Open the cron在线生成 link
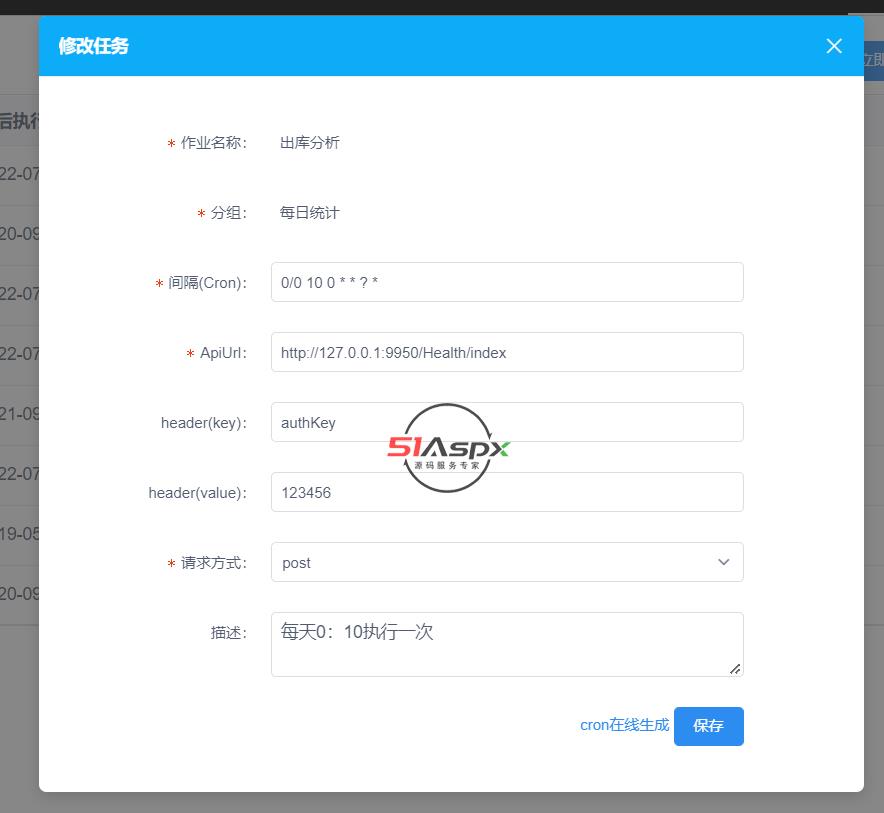884x813 pixels. click(x=624, y=725)
